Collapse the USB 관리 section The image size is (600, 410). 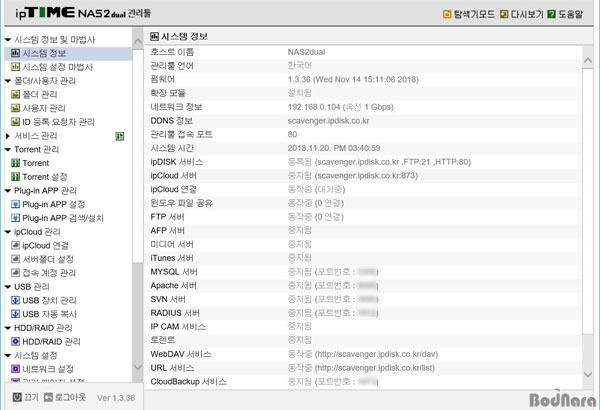click(x=8, y=287)
